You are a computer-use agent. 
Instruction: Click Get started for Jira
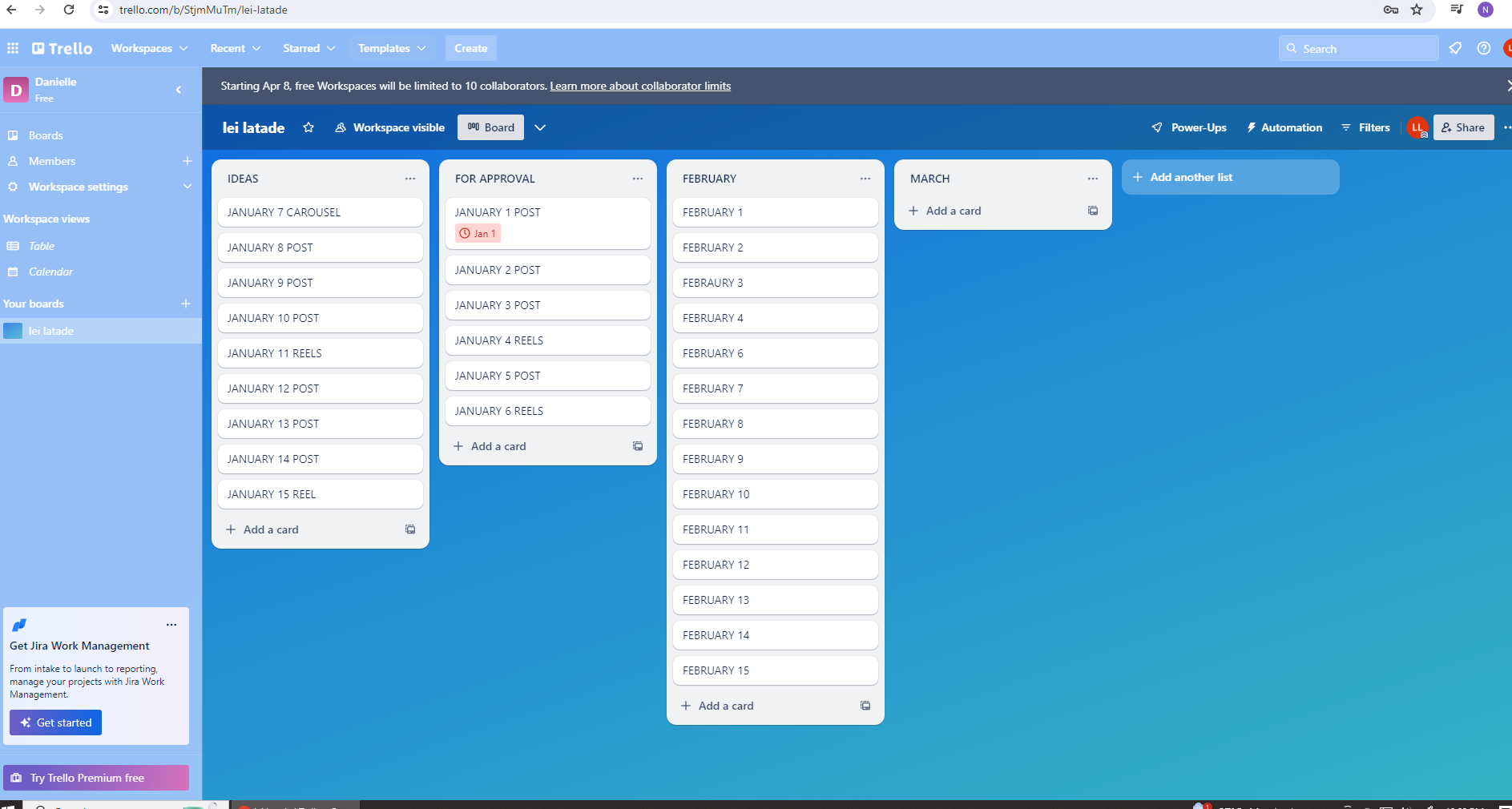point(55,722)
